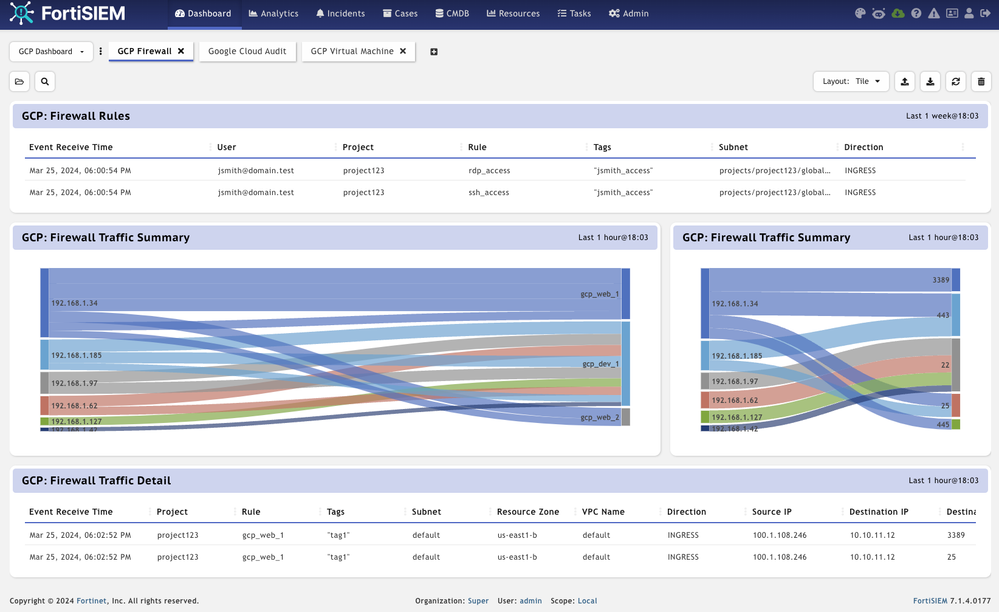Open the Analytics menu
Image resolution: width=999 pixels, height=612 pixels.
pyautogui.click(x=273, y=14)
